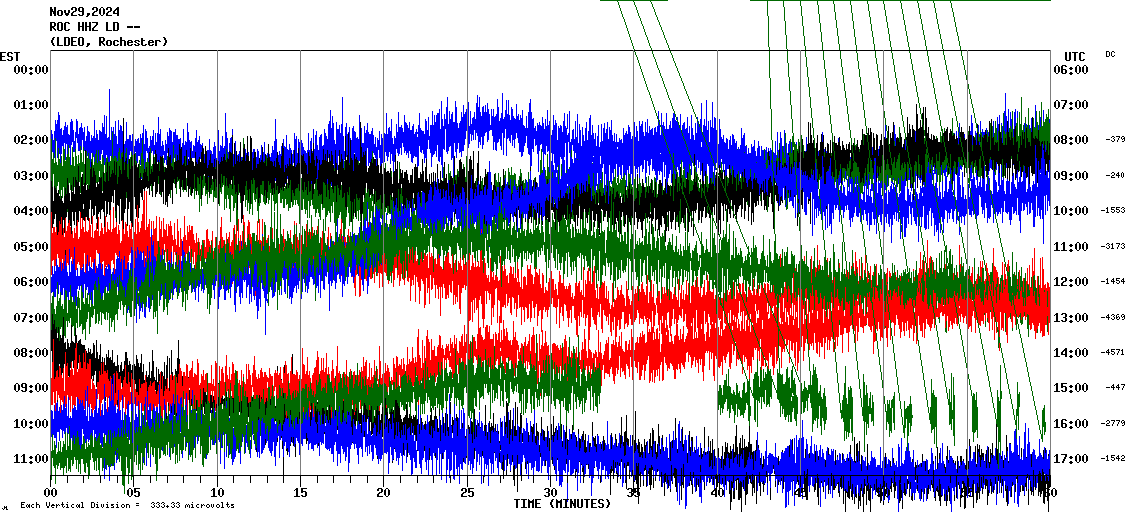Select the -4571 DC offset value

point(1113,352)
